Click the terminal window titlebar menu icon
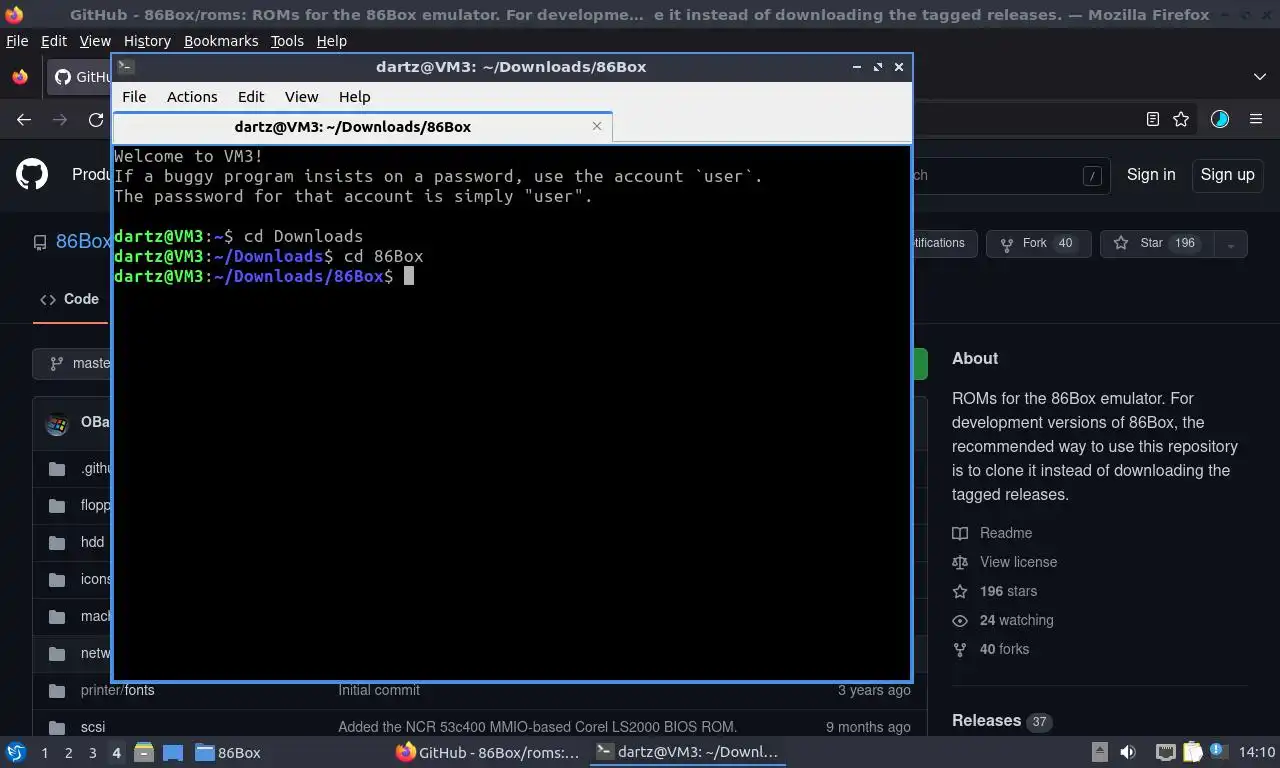 125,67
